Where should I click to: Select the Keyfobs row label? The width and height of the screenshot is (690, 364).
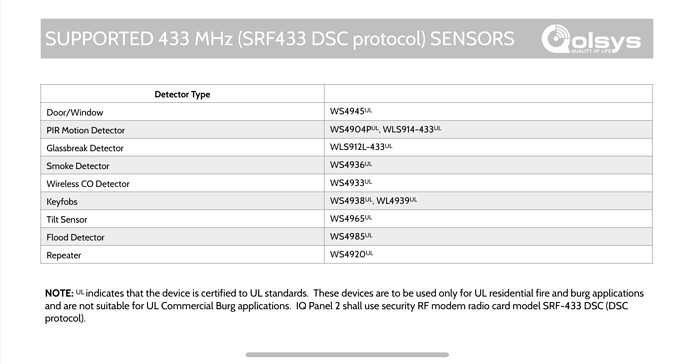pos(62,202)
